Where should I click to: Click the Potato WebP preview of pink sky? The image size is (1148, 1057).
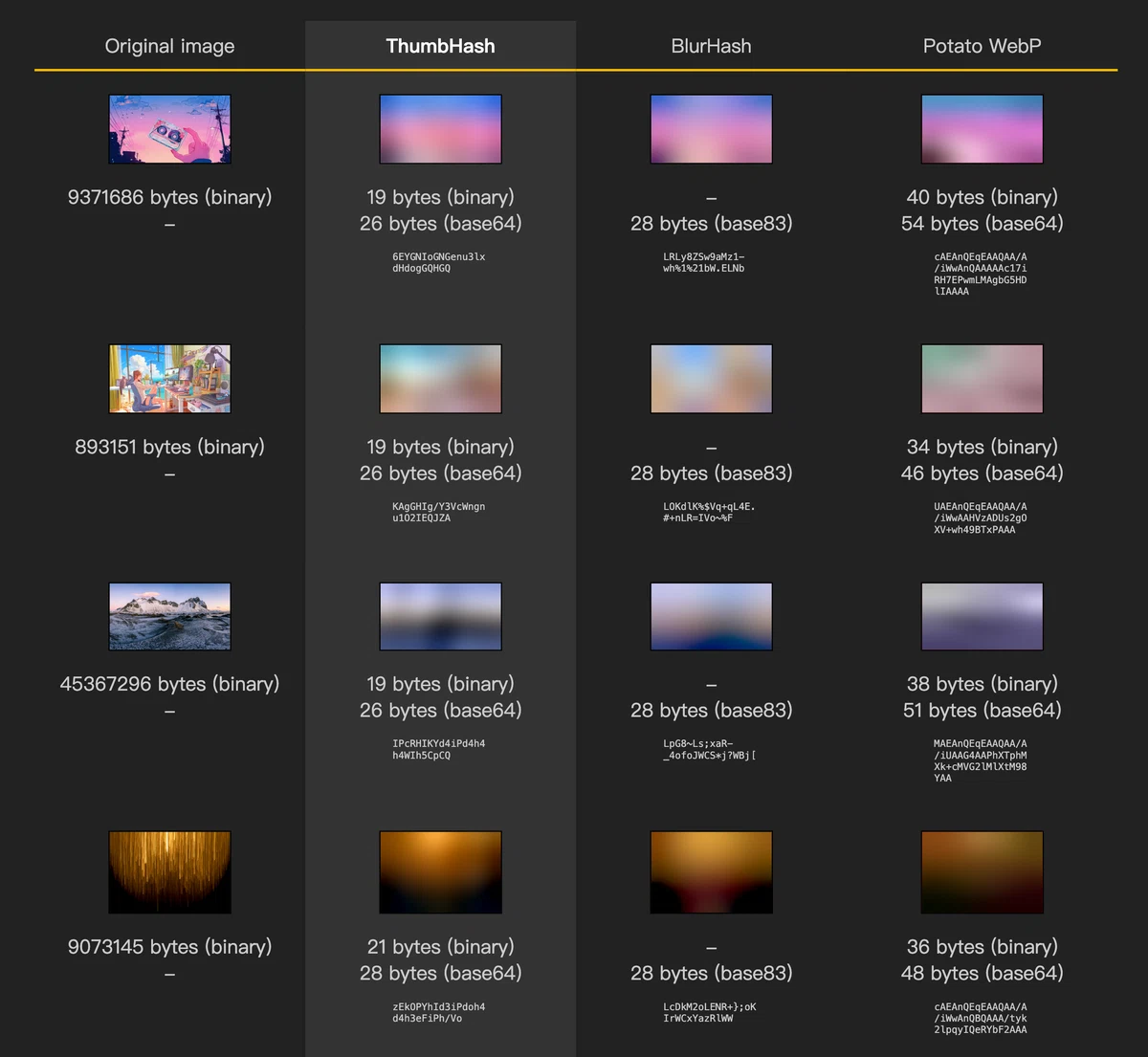coord(982,129)
